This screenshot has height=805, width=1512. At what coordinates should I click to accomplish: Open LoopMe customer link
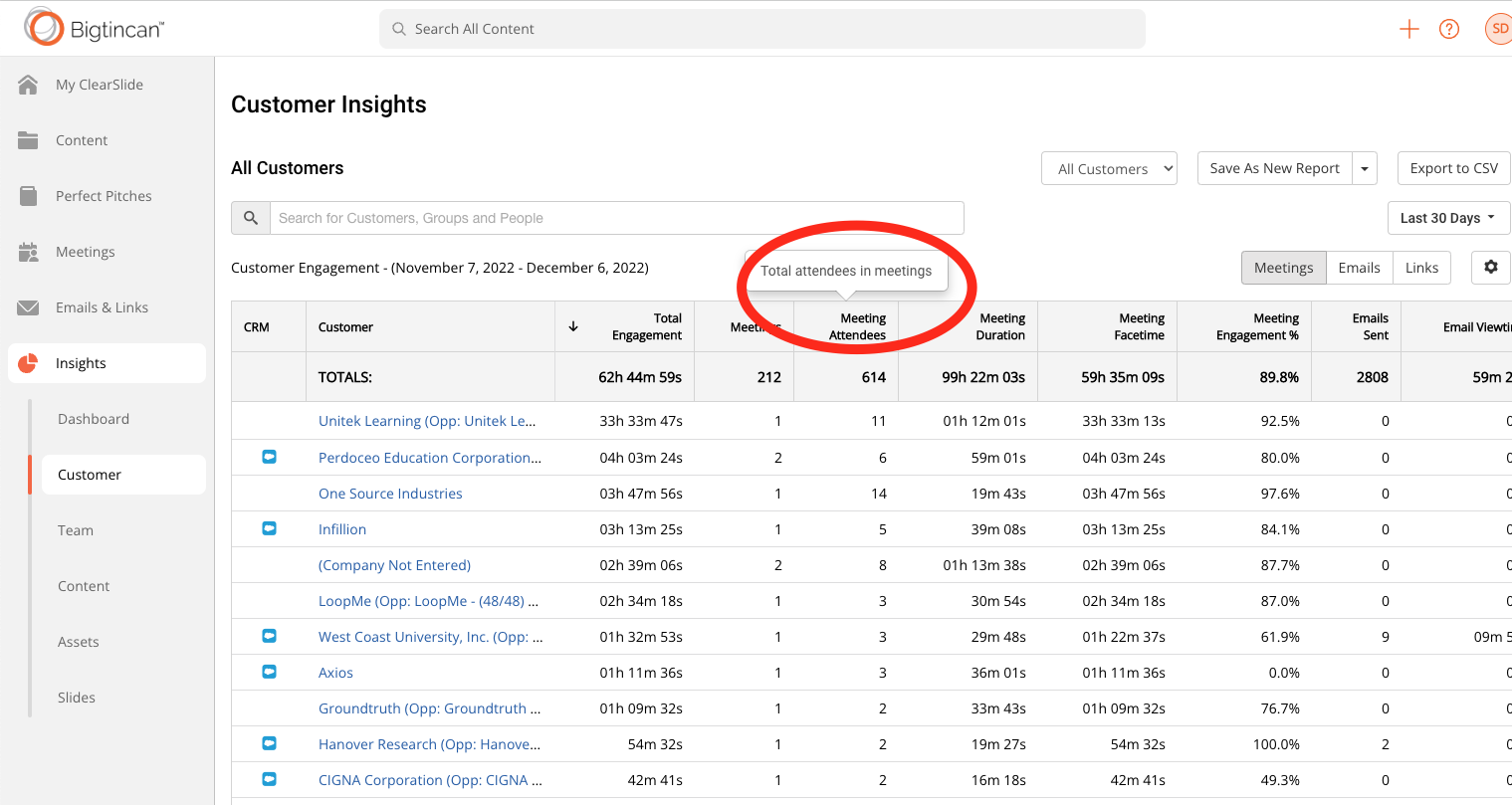(428, 601)
